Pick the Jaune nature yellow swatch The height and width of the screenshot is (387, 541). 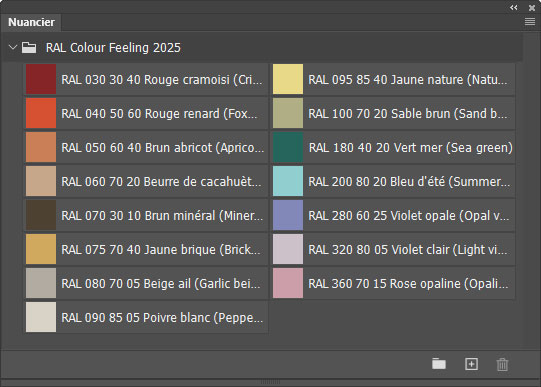click(288, 79)
